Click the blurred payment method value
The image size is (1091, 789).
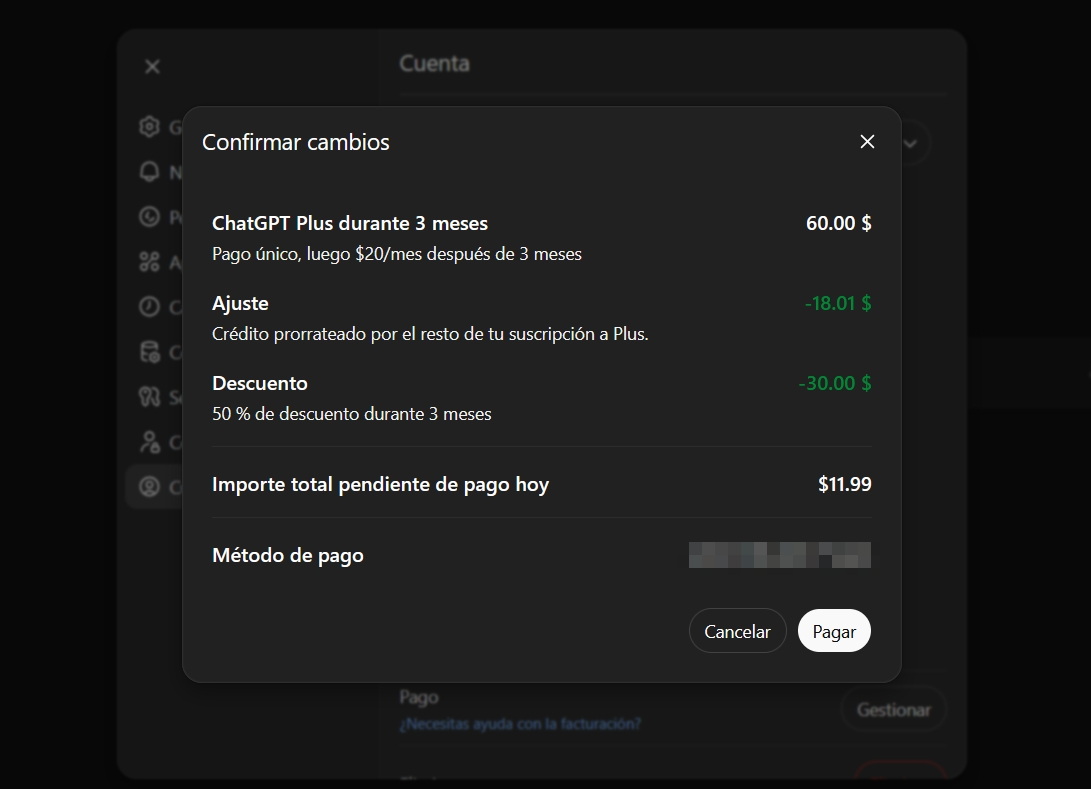pyautogui.click(x=780, y=555)
